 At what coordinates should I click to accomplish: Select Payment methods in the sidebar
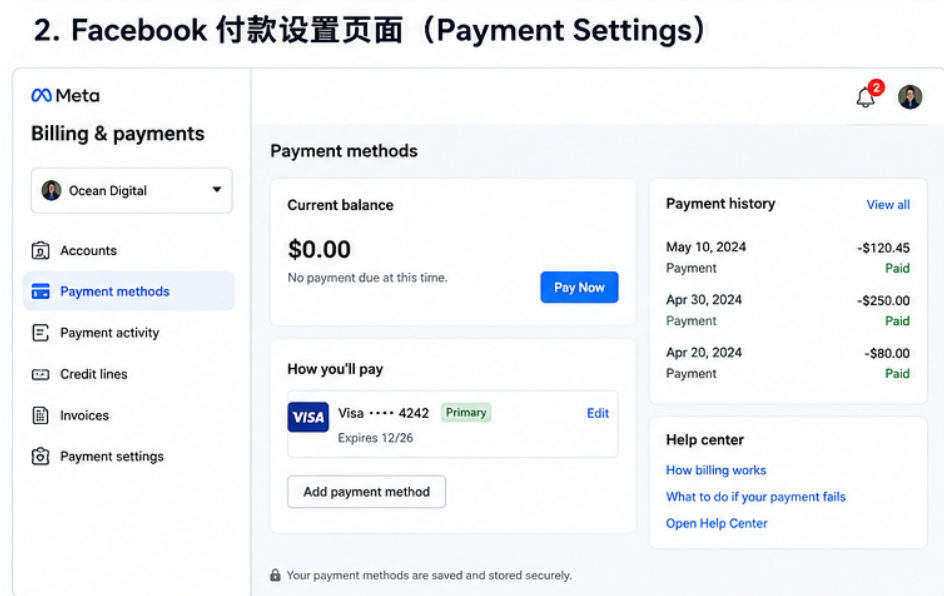point(129,291)
